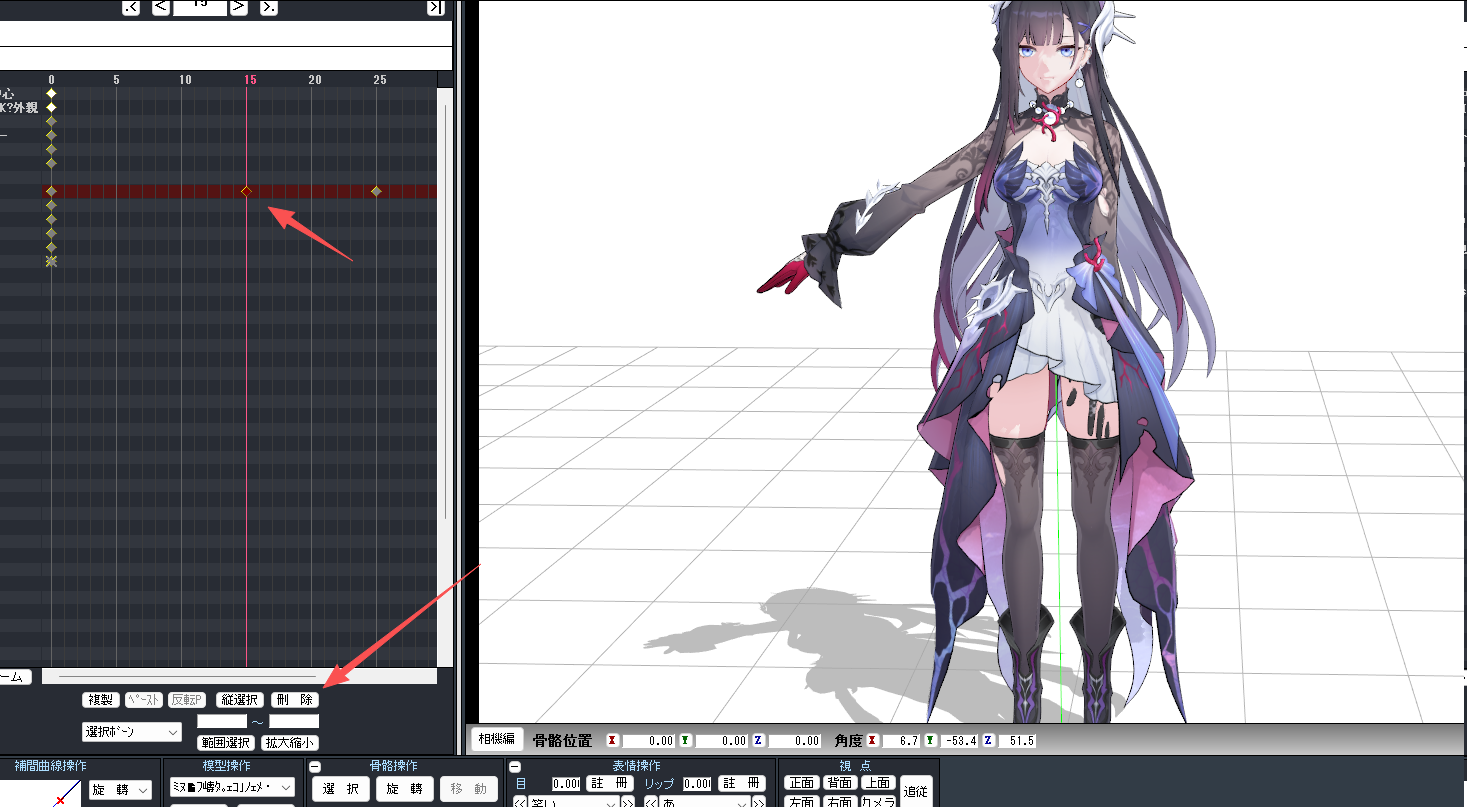This screenshot has height=807, width=1467.
Task: Click the 移動 bone move button
Action: tap(469, 789)
